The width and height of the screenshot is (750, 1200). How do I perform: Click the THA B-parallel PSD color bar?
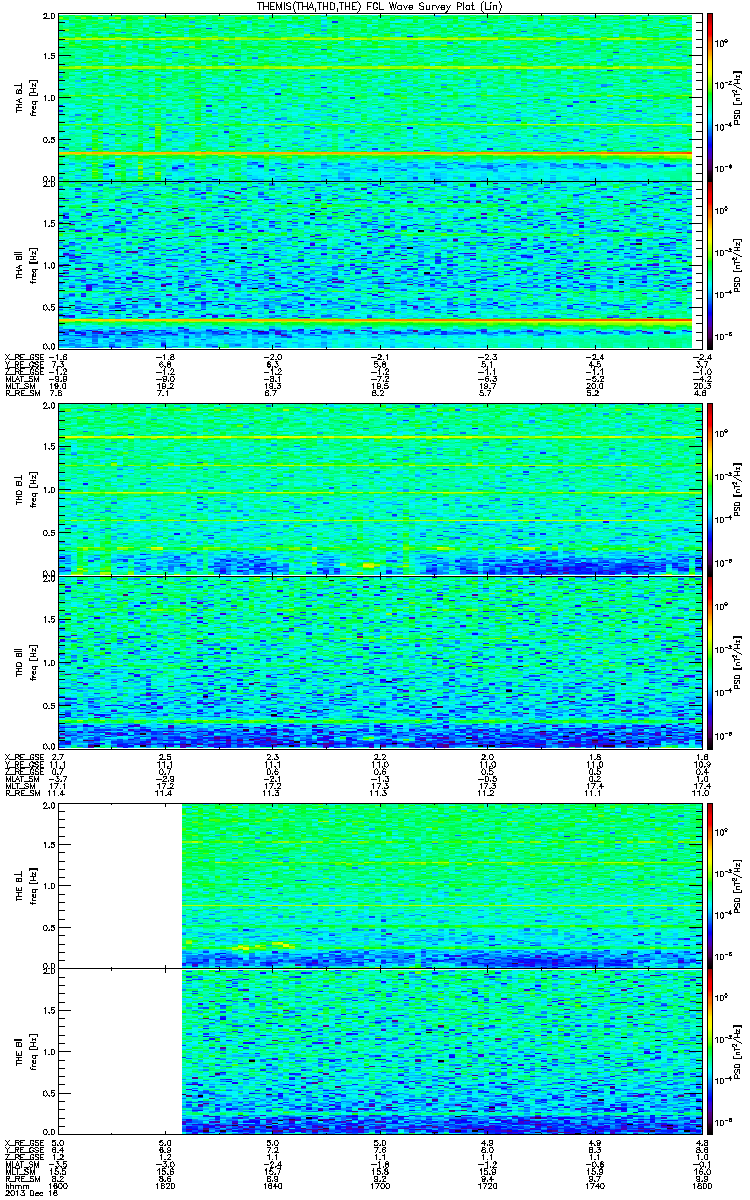(710, 264)
